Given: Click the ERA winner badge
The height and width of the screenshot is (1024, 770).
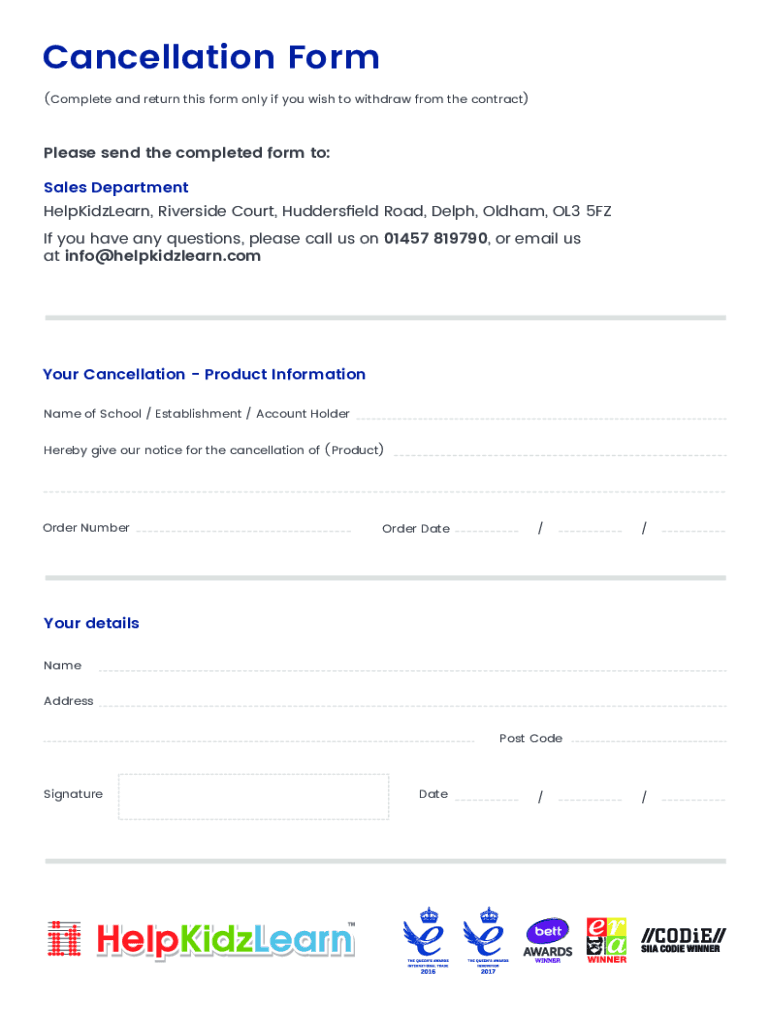Looking at the screenshot, I should pyautogui.click(x=606, y=940).
